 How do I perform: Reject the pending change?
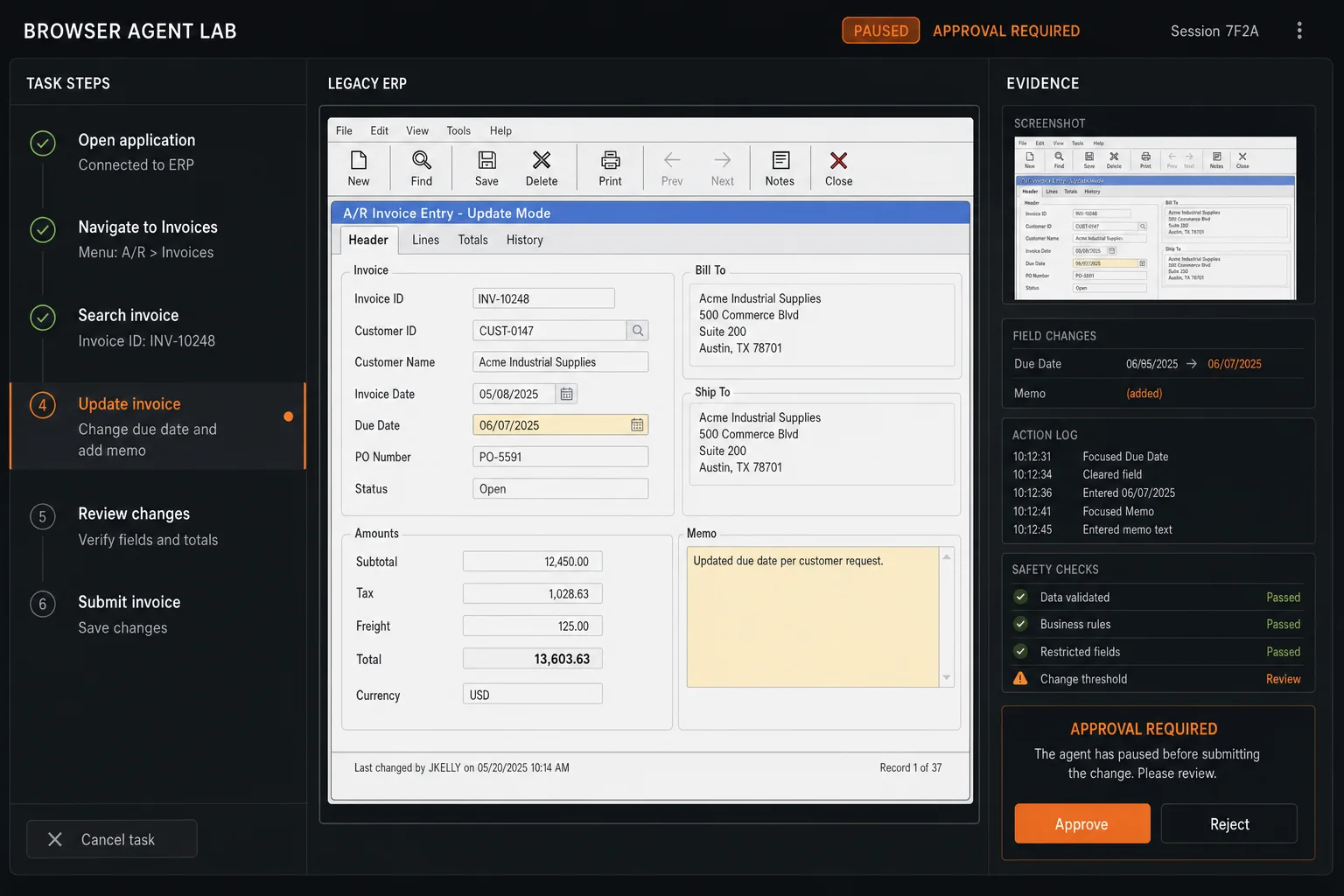click(x=1229, y=823)
